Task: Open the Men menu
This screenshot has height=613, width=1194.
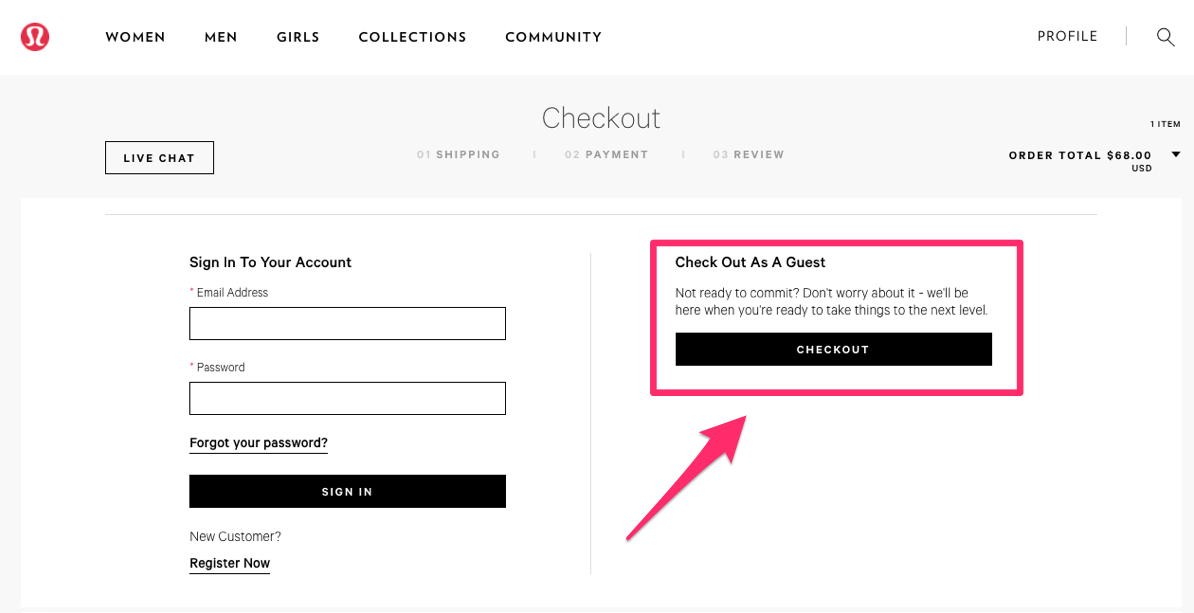Action: coord(221,37)
